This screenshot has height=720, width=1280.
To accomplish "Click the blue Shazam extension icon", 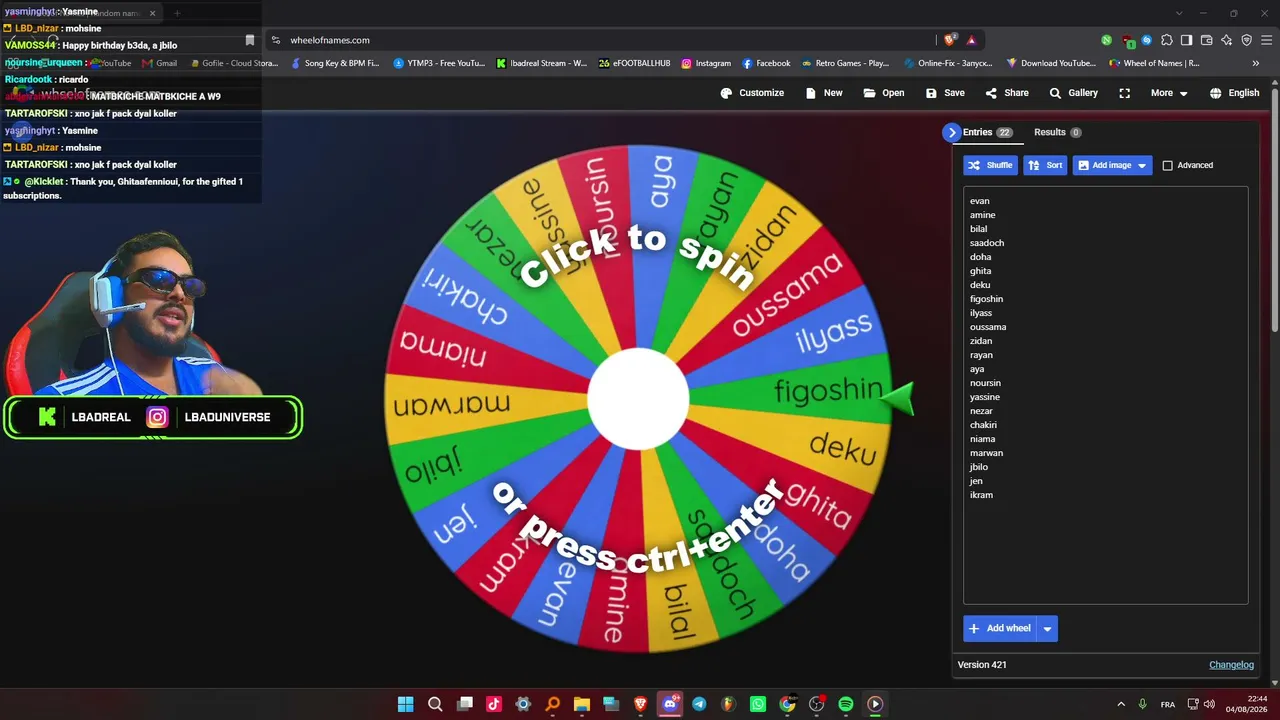I will coord(1147,40).
